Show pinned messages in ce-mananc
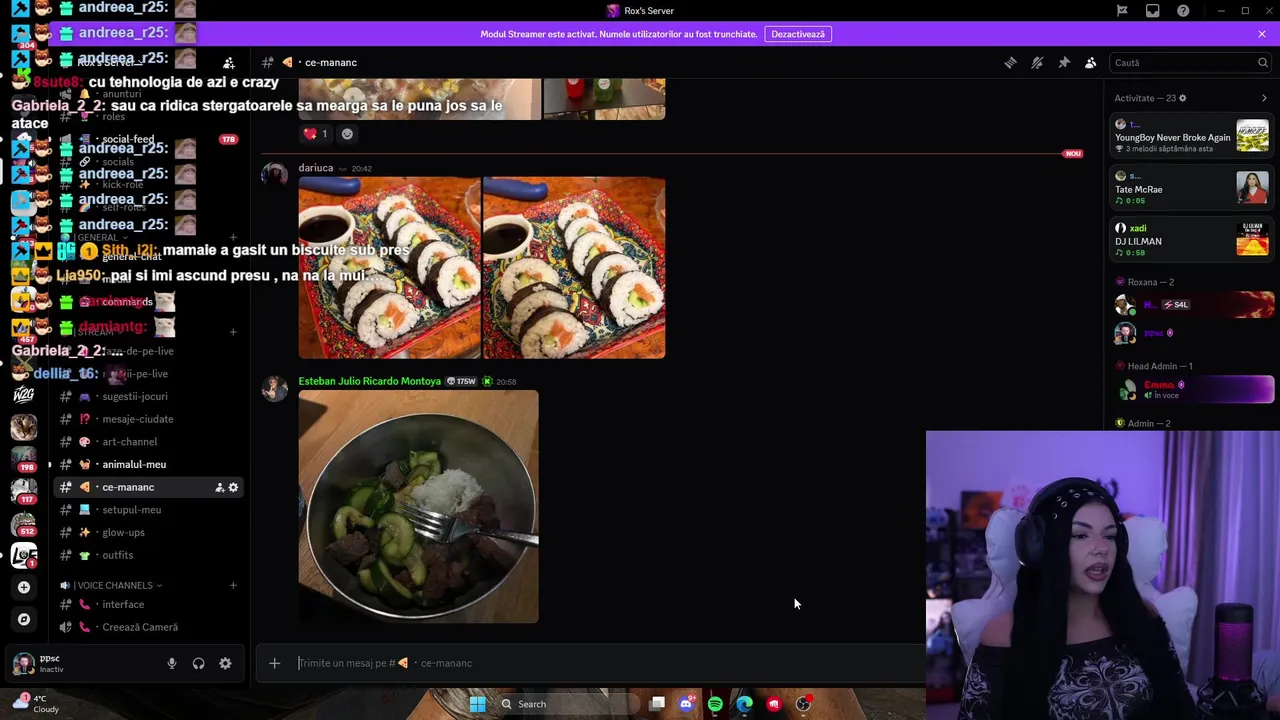The height and width of the screenshot is (720, 1280). point(1064,62)
